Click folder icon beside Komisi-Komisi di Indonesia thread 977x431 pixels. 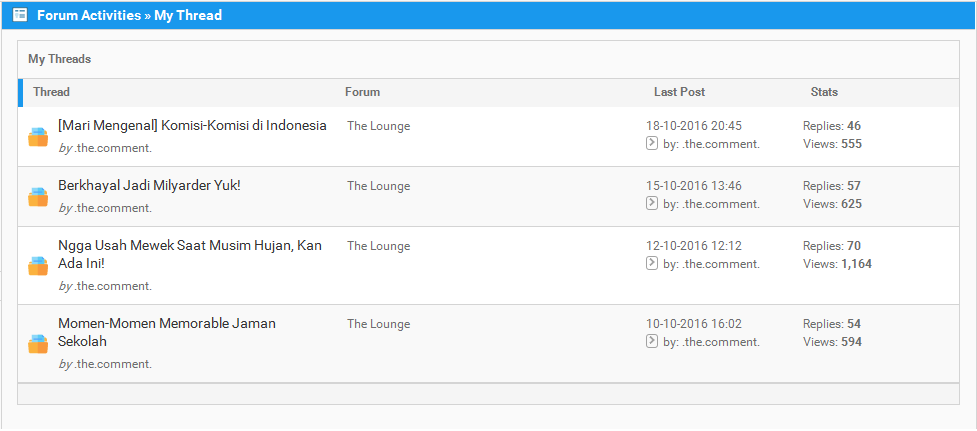point(38,137)
